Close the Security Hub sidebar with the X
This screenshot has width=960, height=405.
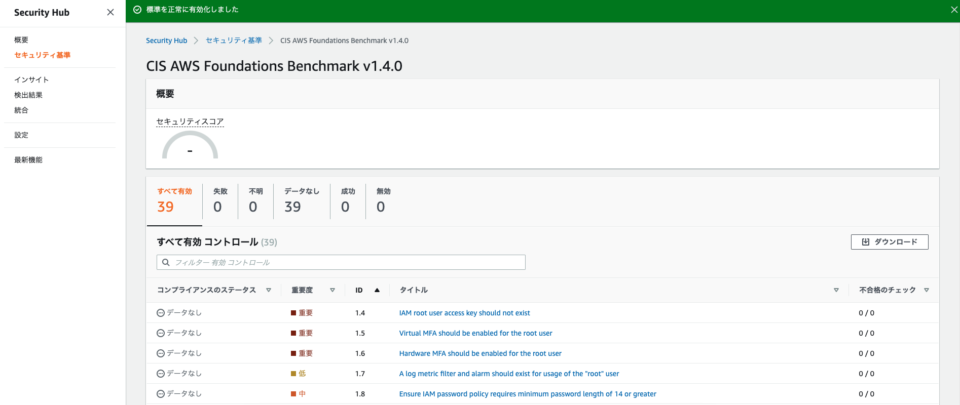coord(110,12)
